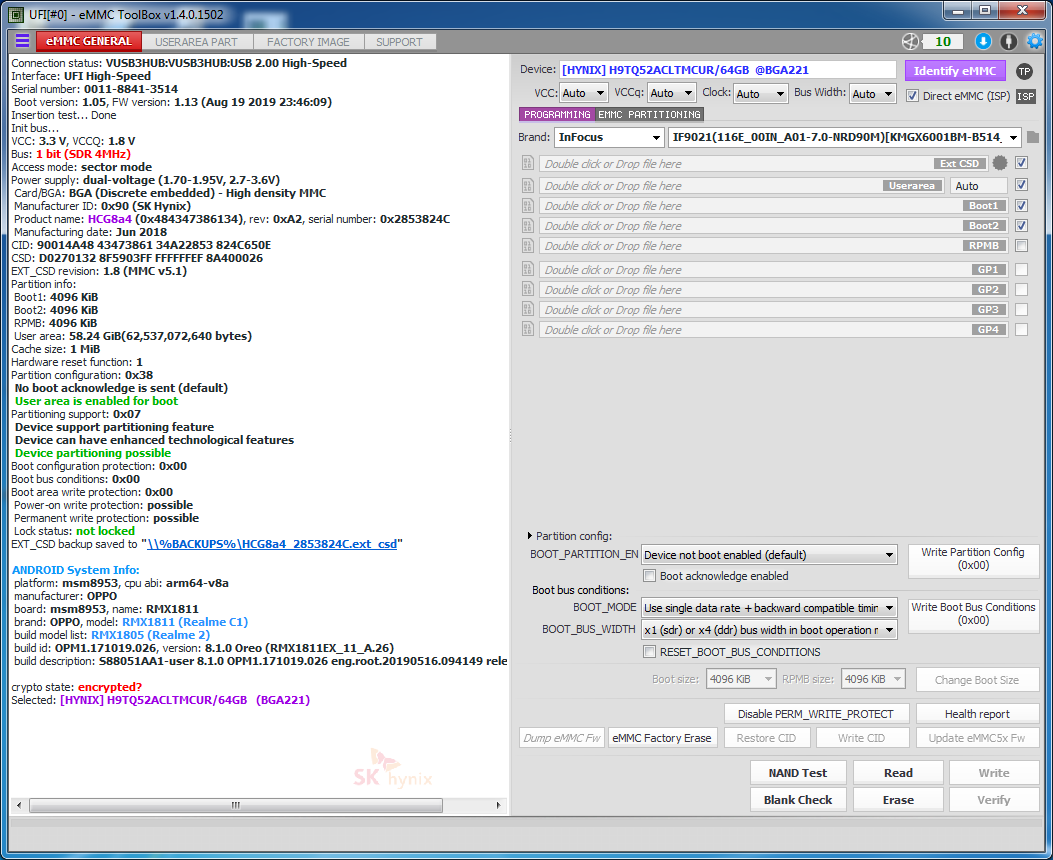Image resolution: width=1053 pixels, height=860 pixels.
Task: Collapse the Partition config section arrow
Action: click(x=530, y=536)
